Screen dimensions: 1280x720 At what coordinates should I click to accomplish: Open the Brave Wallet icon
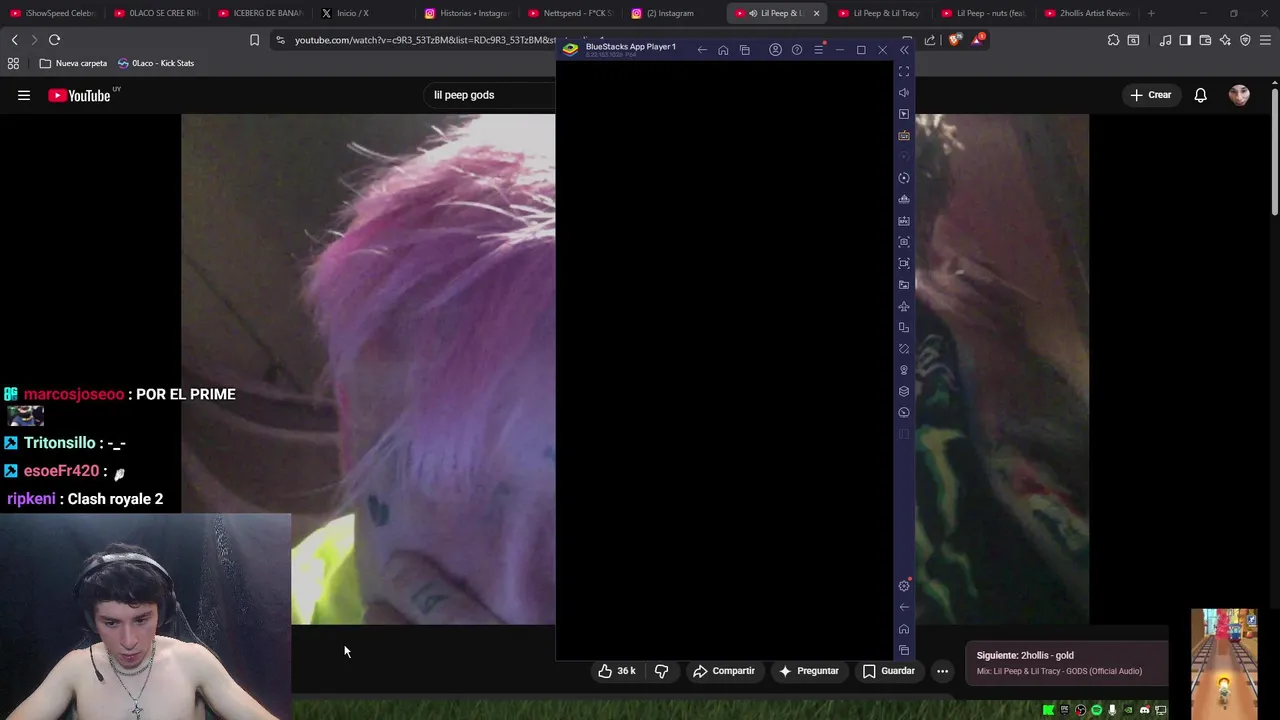tap(1205, 40)
